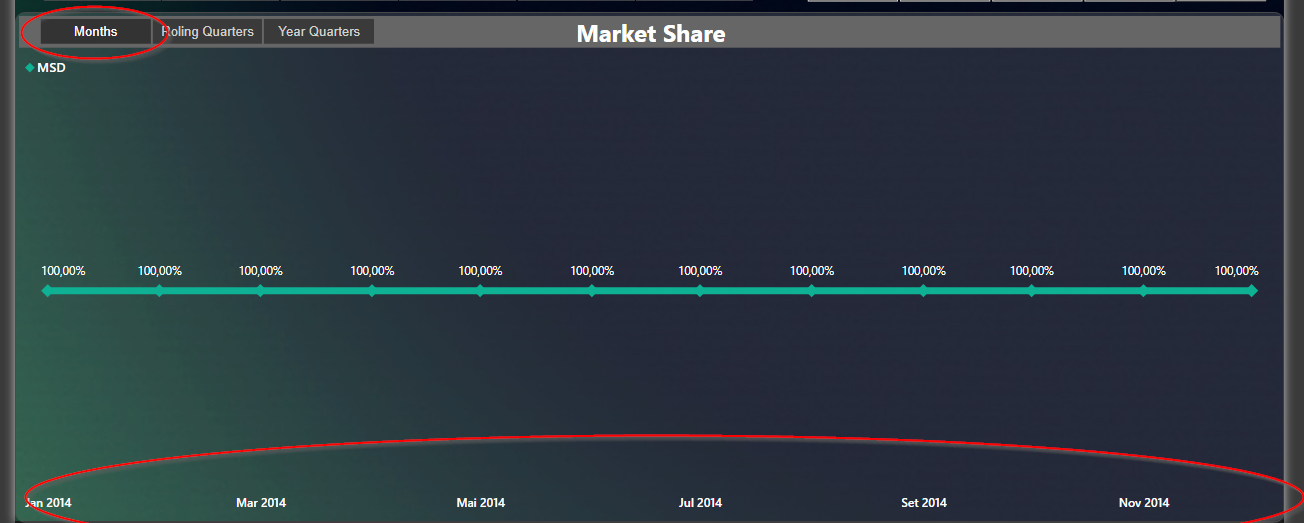The height and width of the screenshot is (523, 1304).
Task: Click the Mar 2014 axis label
Action: pyautogui.click(x=261, y=503)
